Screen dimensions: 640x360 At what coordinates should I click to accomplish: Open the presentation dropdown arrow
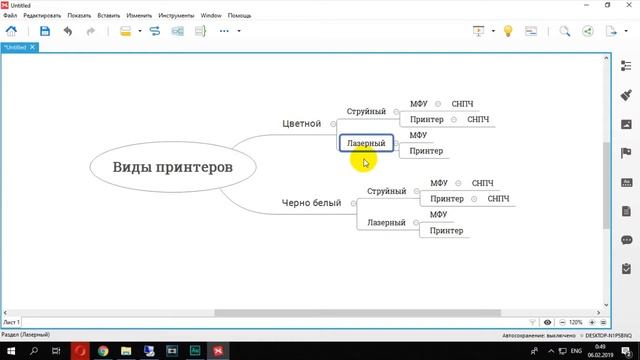(493, 31)
